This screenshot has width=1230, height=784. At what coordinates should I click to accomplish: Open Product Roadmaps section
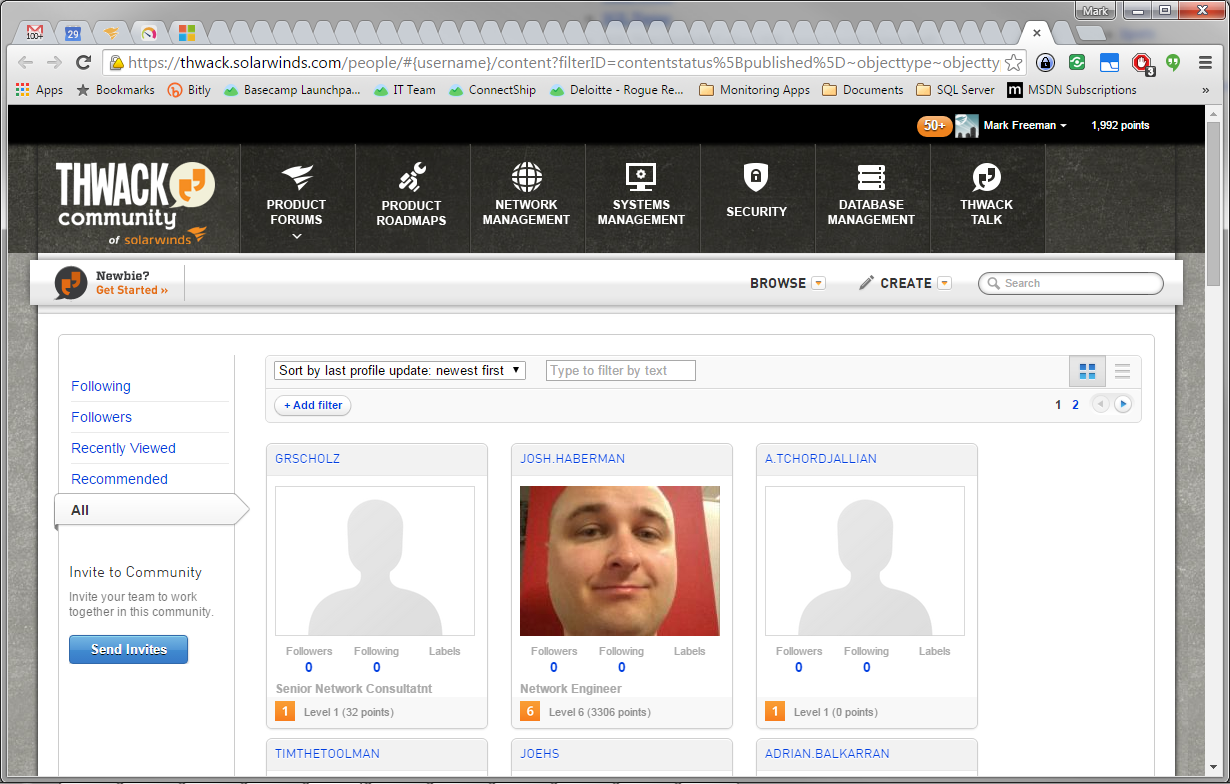click(411, 200)
